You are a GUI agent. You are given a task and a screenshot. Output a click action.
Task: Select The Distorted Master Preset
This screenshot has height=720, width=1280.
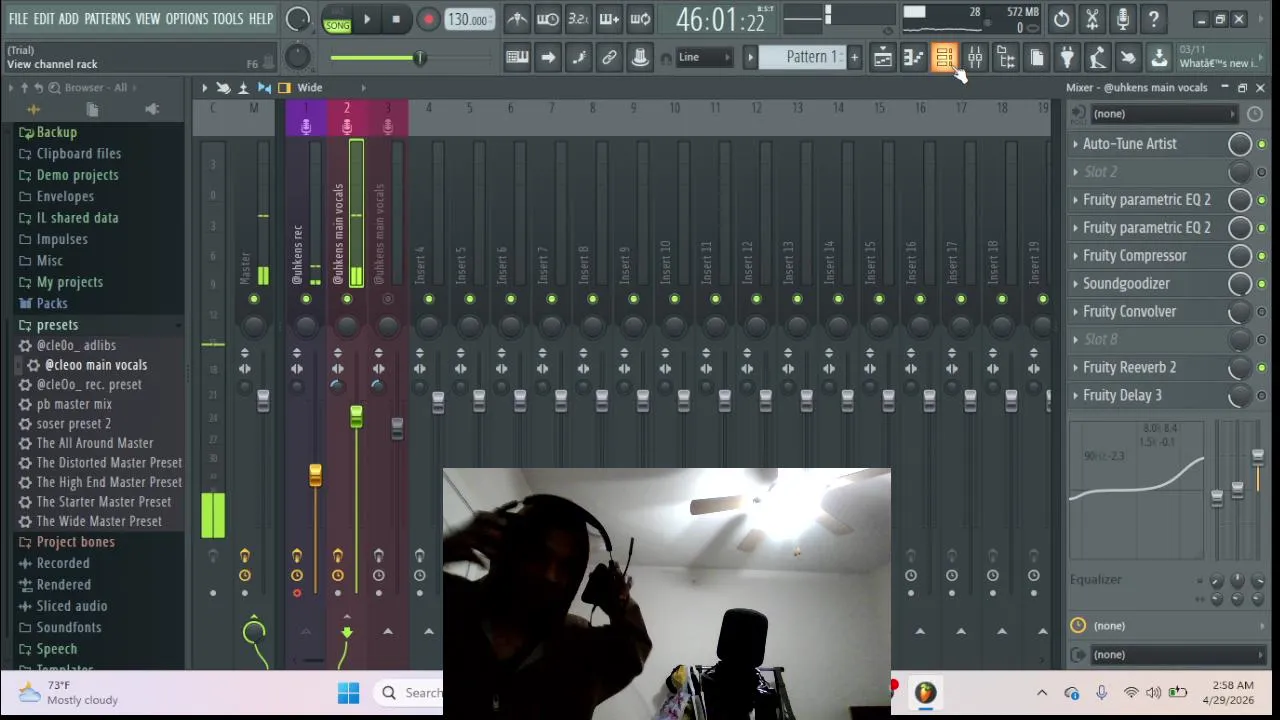[109, 463]
